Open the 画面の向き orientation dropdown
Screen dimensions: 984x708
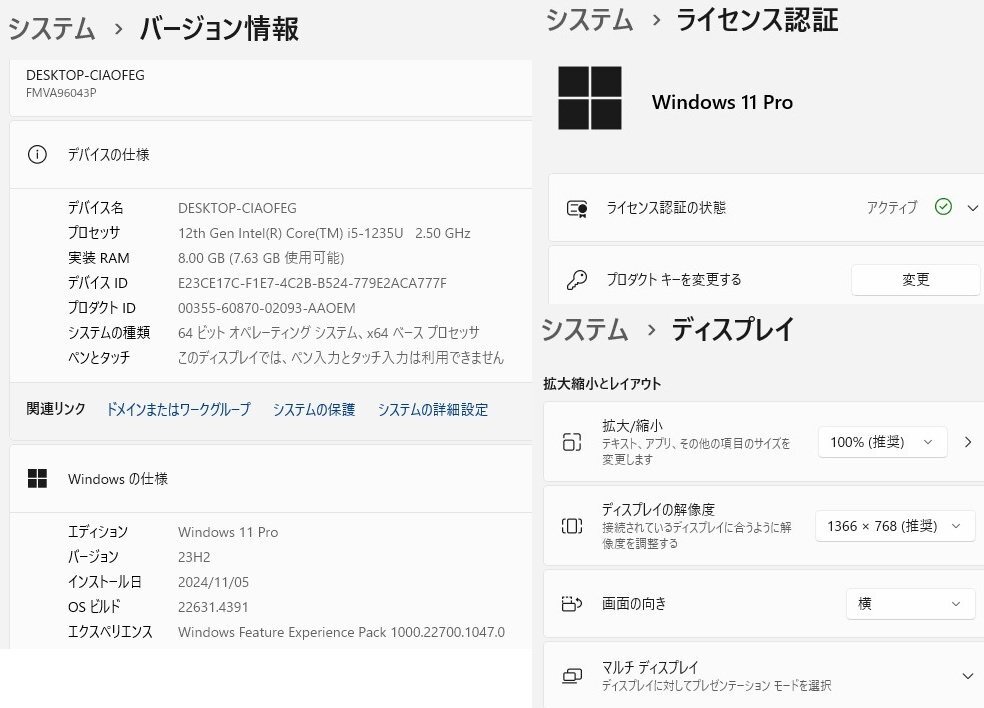pos(910,604)
